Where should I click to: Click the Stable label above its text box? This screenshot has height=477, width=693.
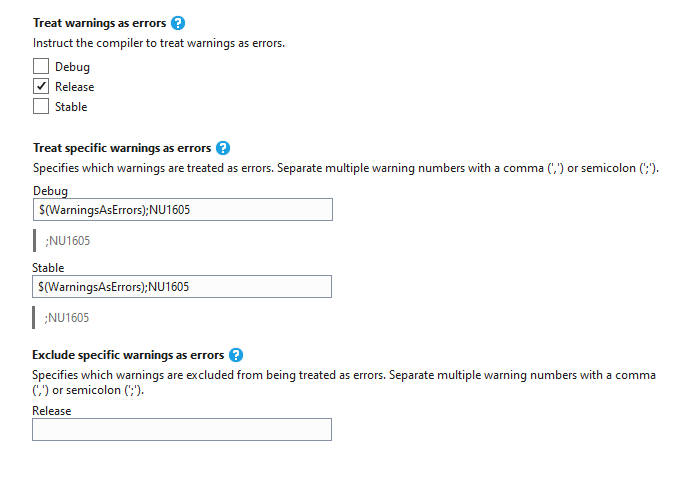pyautogui.click(x=48, y=268)
